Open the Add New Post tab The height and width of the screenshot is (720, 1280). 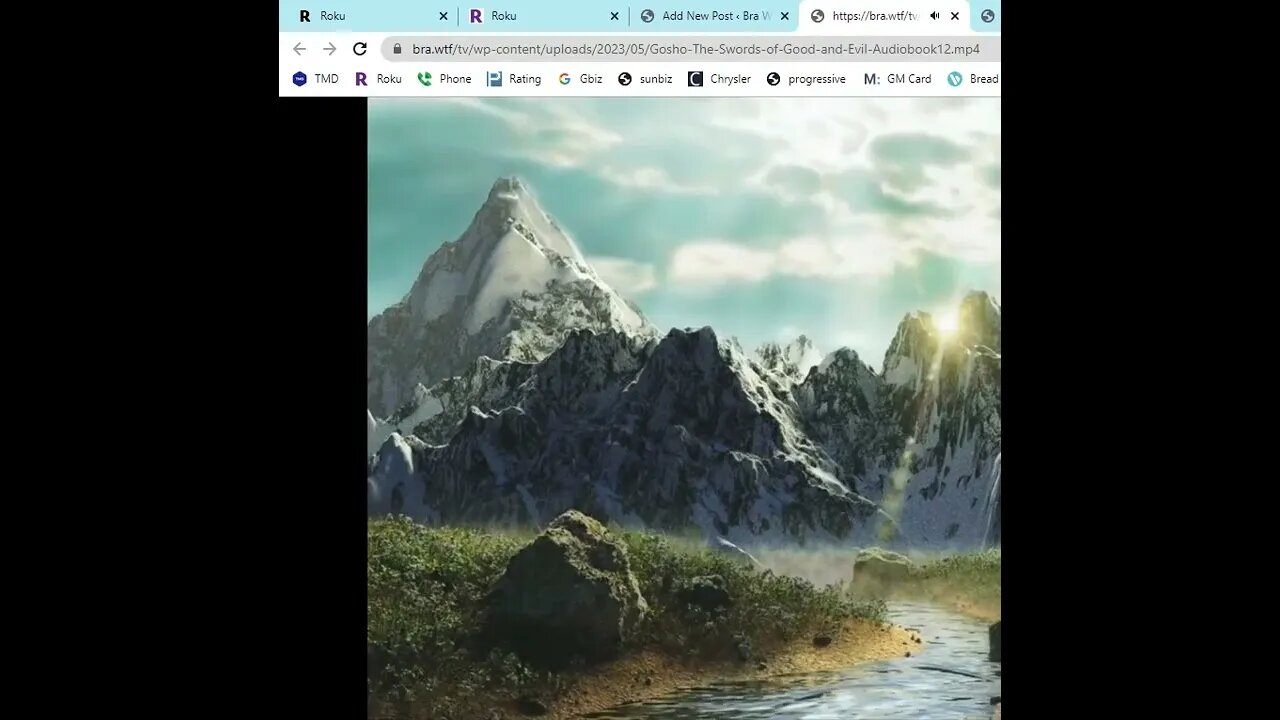714,16
